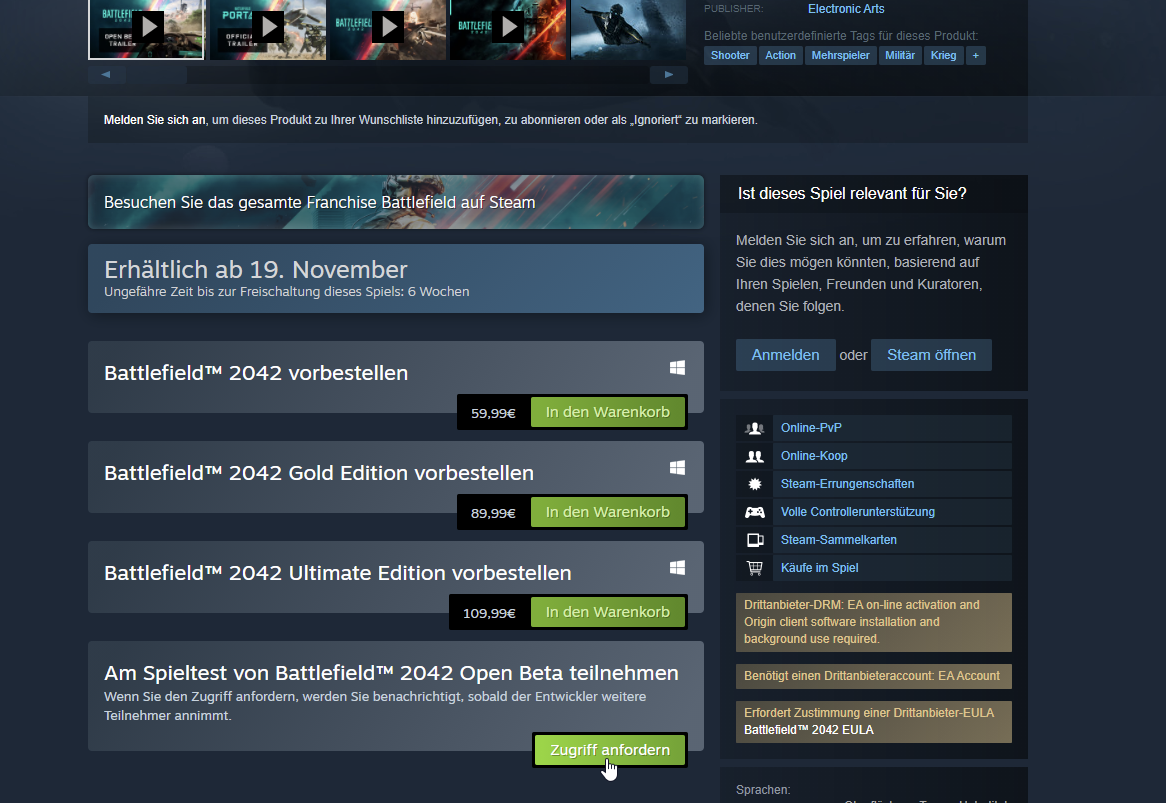Open the Battlefield franchise banner

395,202
